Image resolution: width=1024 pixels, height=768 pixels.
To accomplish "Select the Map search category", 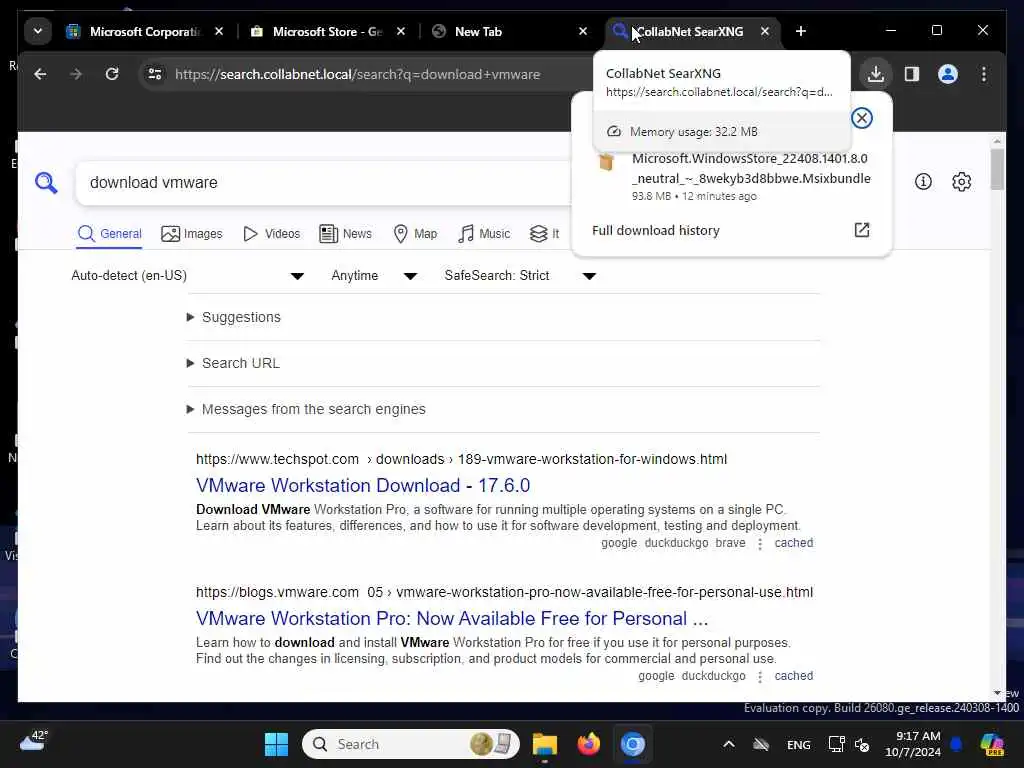I will tap(415, 234).
